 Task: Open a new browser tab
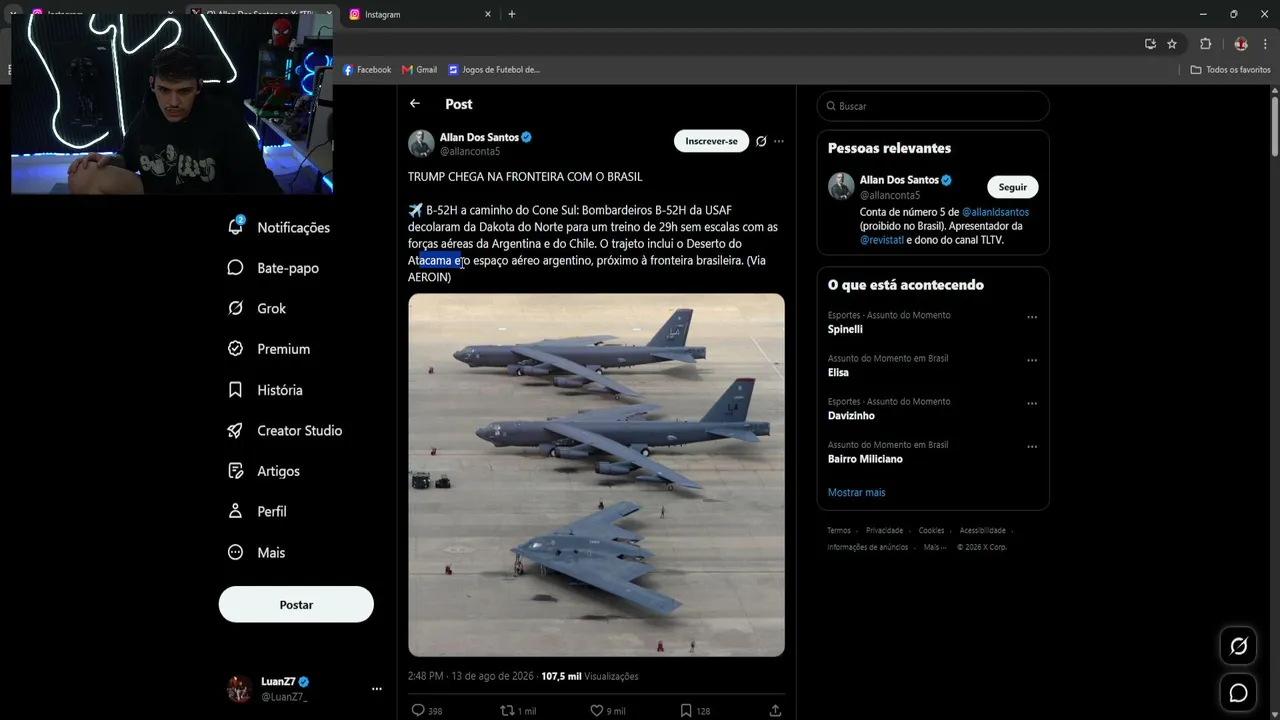512,14
